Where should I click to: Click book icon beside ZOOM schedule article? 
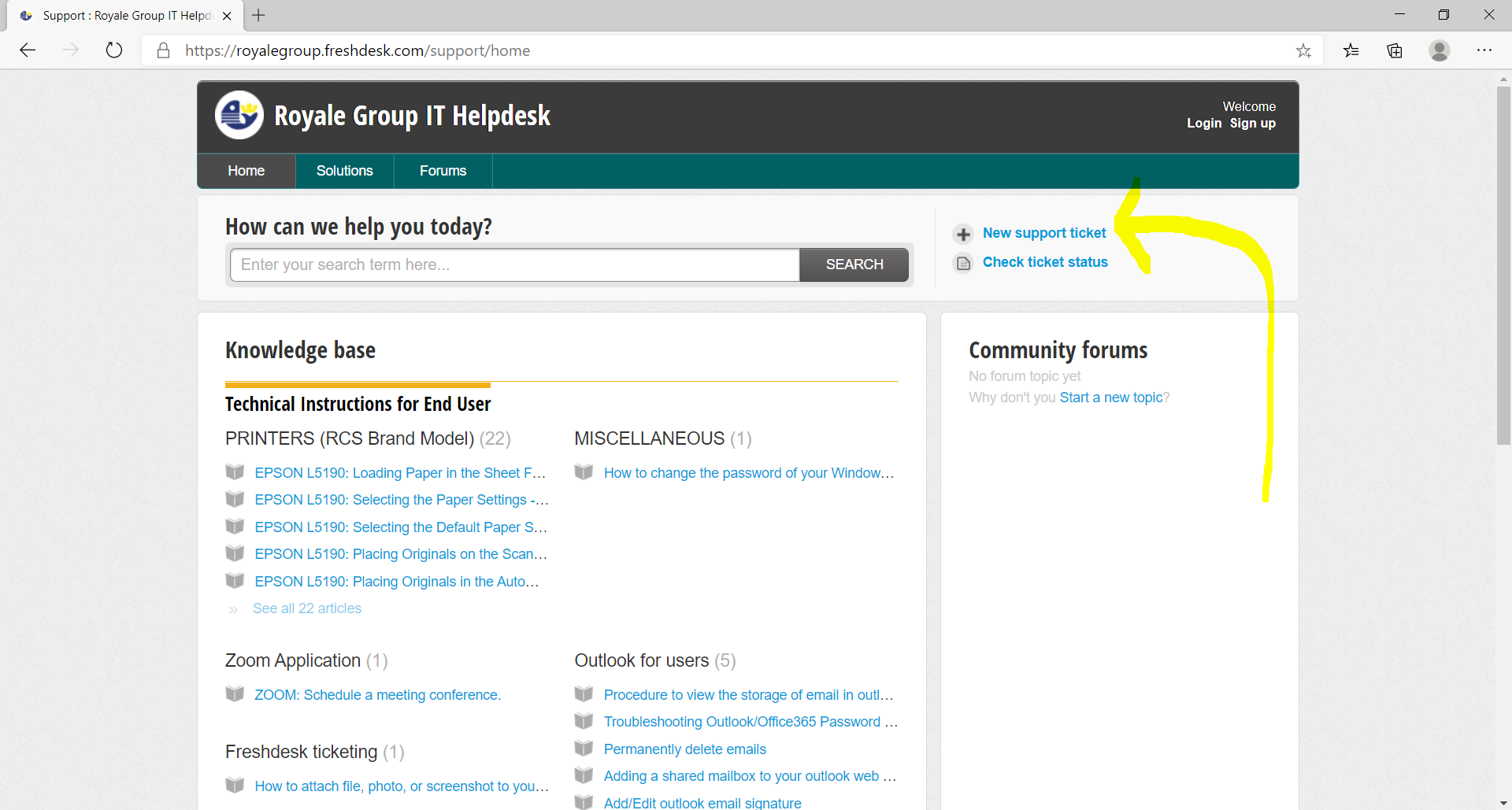pyautogui.click(x=235, y=694)
